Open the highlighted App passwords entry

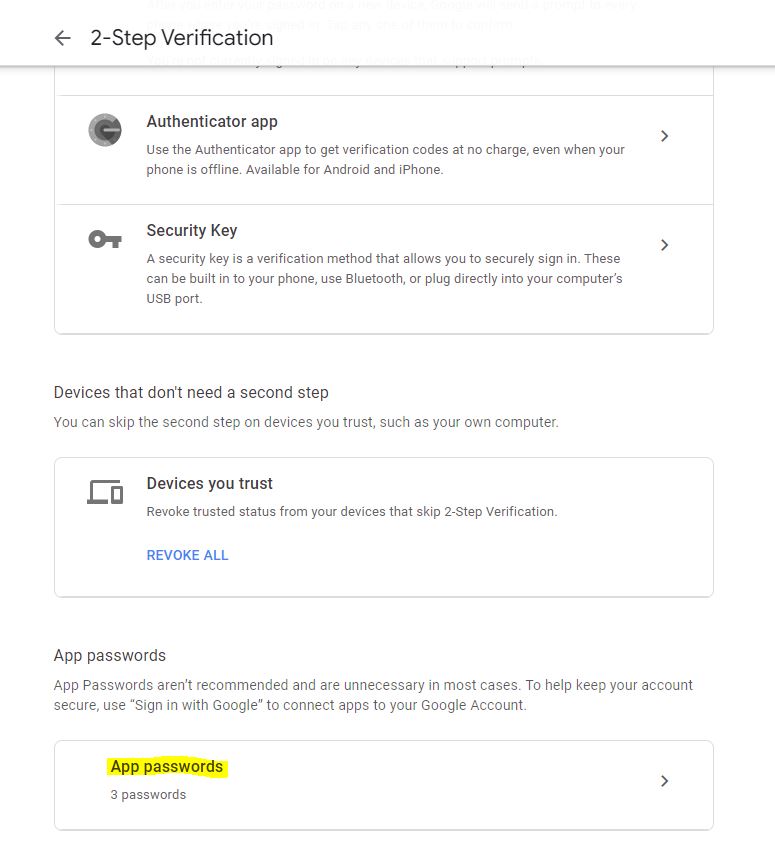click(167, 767)
